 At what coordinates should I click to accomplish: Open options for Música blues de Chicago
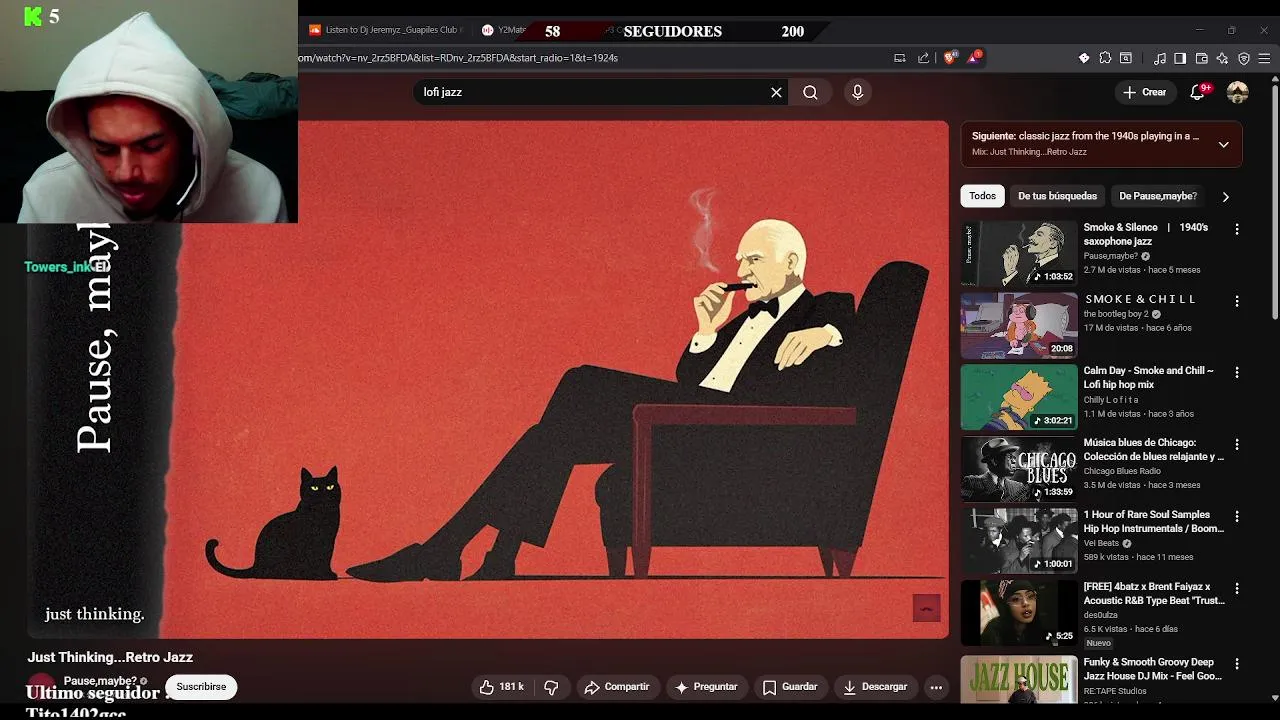[1237, 444]
